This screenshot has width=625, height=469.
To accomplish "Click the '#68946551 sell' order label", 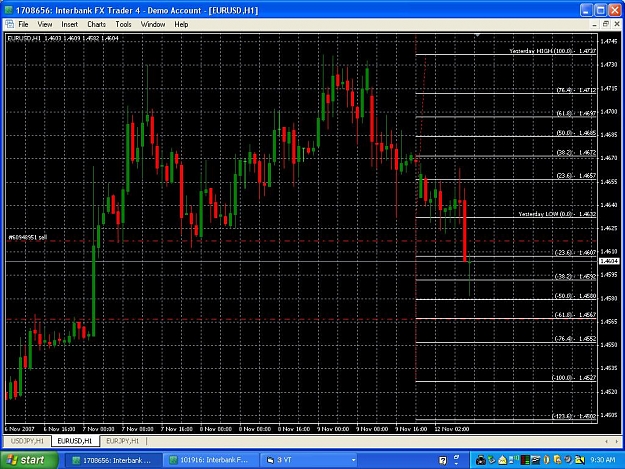I will click(28, 237).
